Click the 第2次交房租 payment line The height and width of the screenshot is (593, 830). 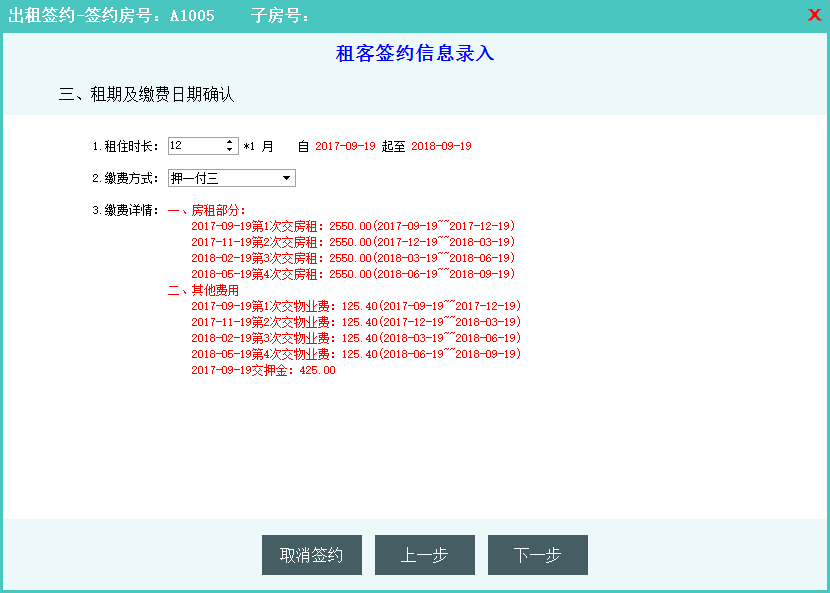click(x=353, y=242)
